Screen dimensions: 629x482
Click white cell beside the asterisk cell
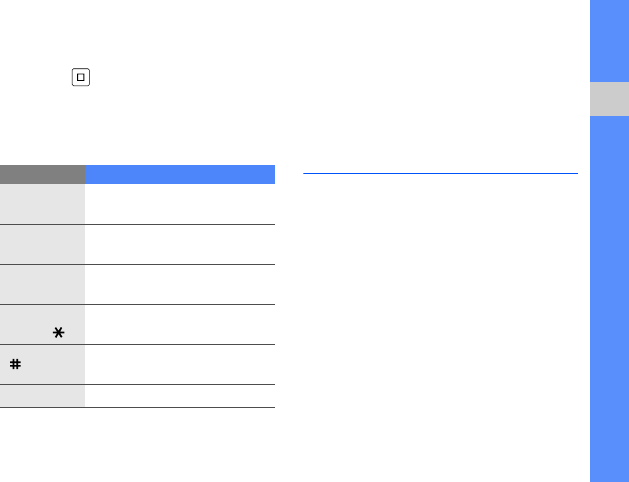point(180,324)
